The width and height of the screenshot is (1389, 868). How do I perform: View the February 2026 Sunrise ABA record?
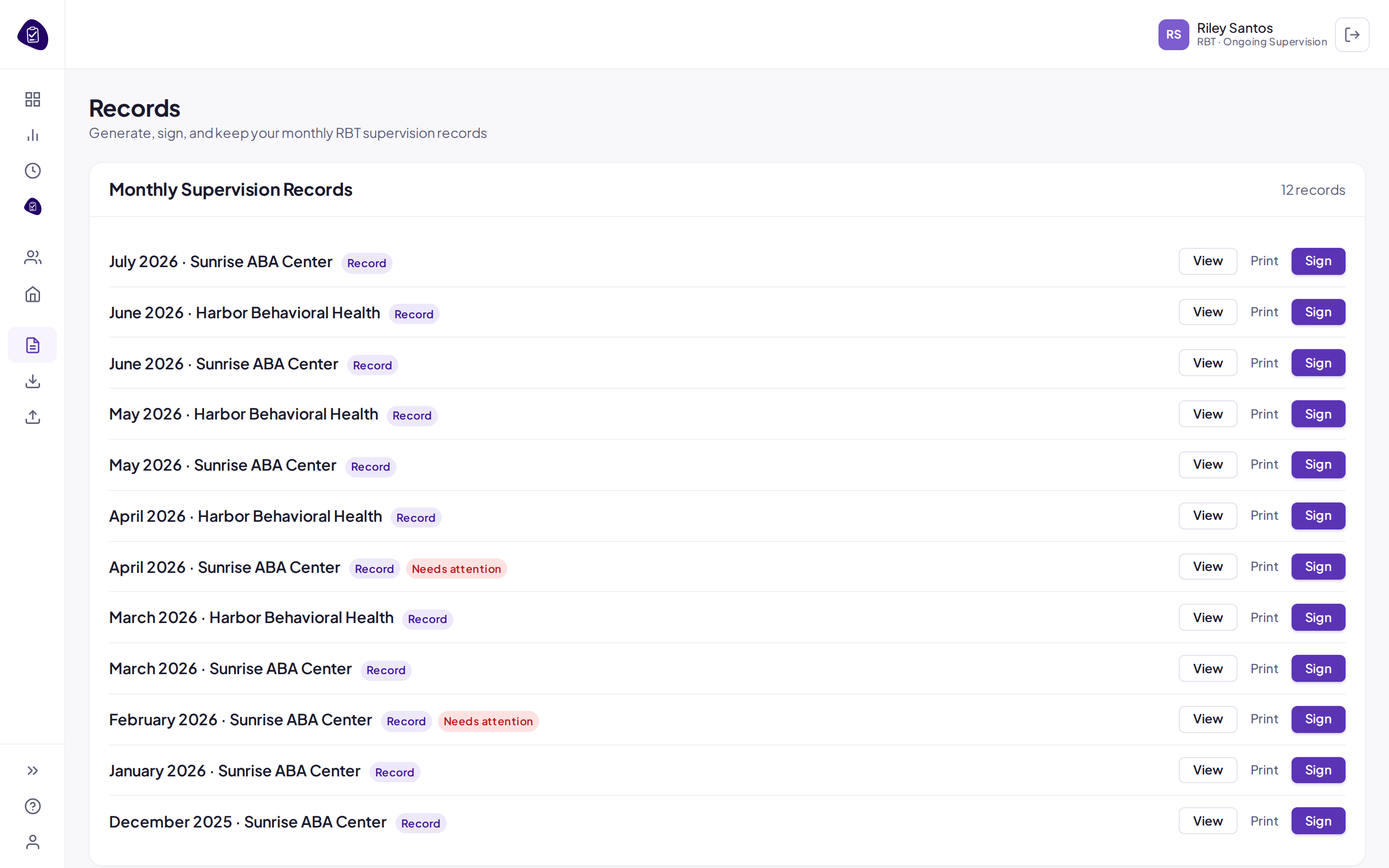[1208, 719]
